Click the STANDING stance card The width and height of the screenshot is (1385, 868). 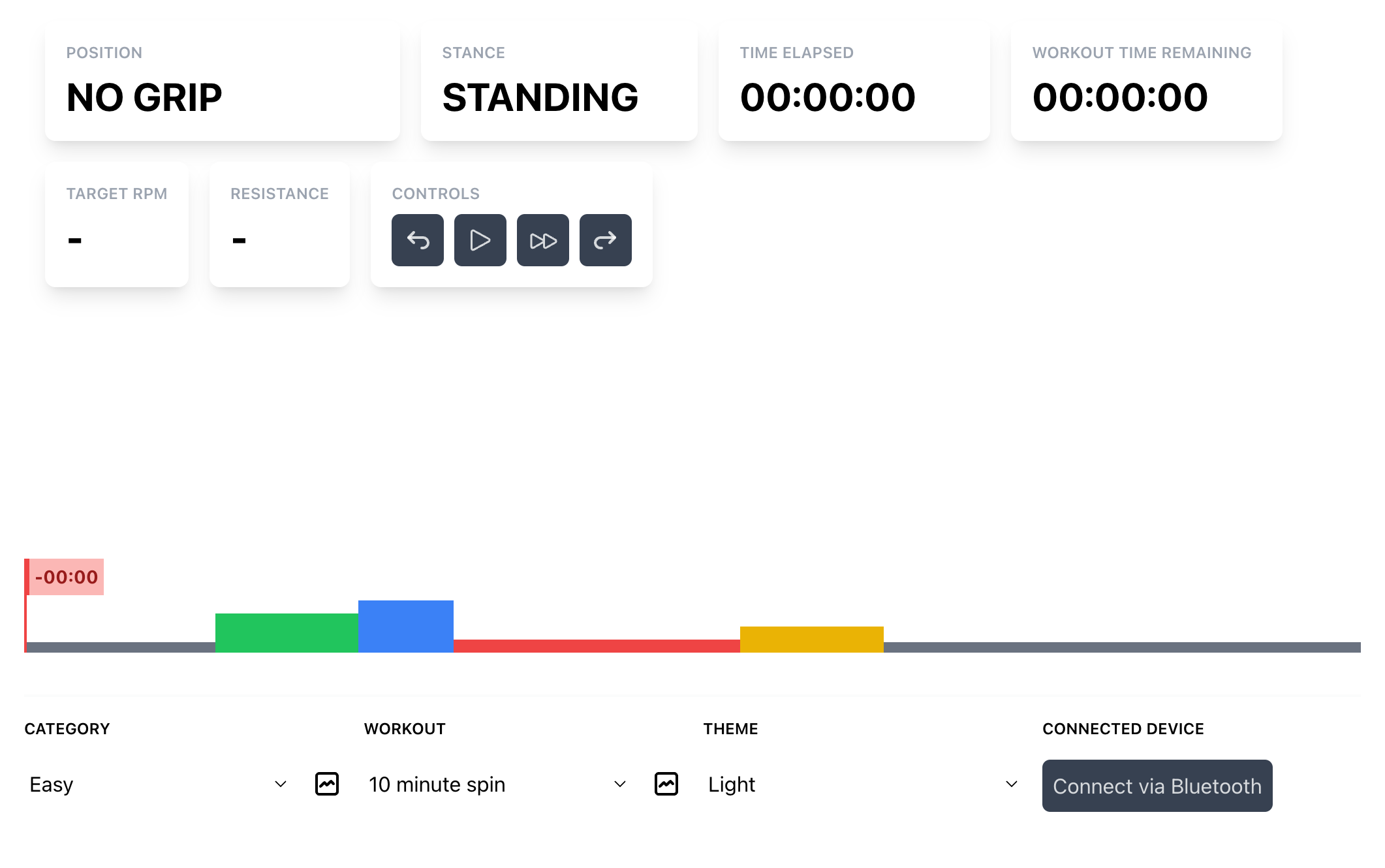(559, 81)
